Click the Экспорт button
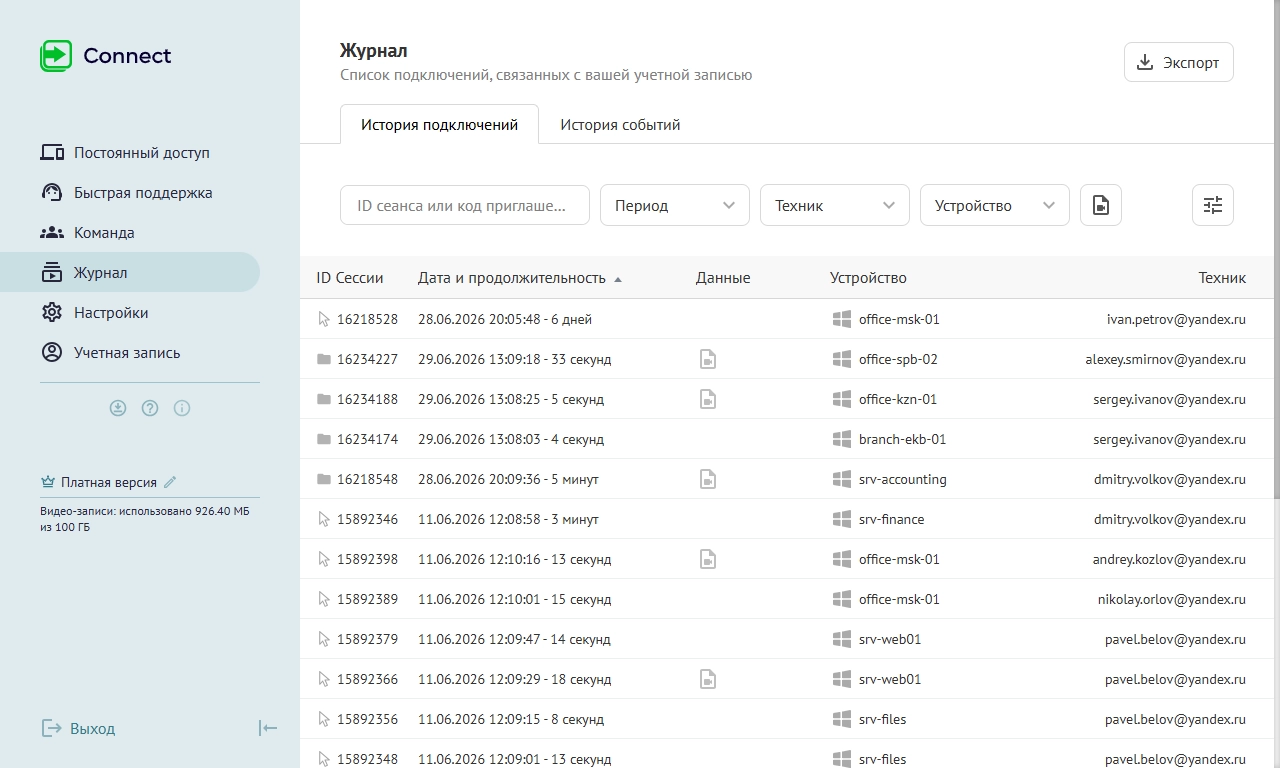 click(x=1179, y=62)
